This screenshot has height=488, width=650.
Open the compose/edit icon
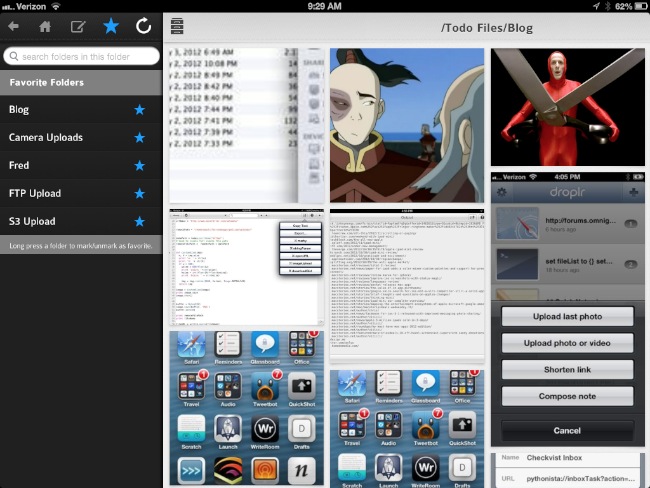click(78, 27)
